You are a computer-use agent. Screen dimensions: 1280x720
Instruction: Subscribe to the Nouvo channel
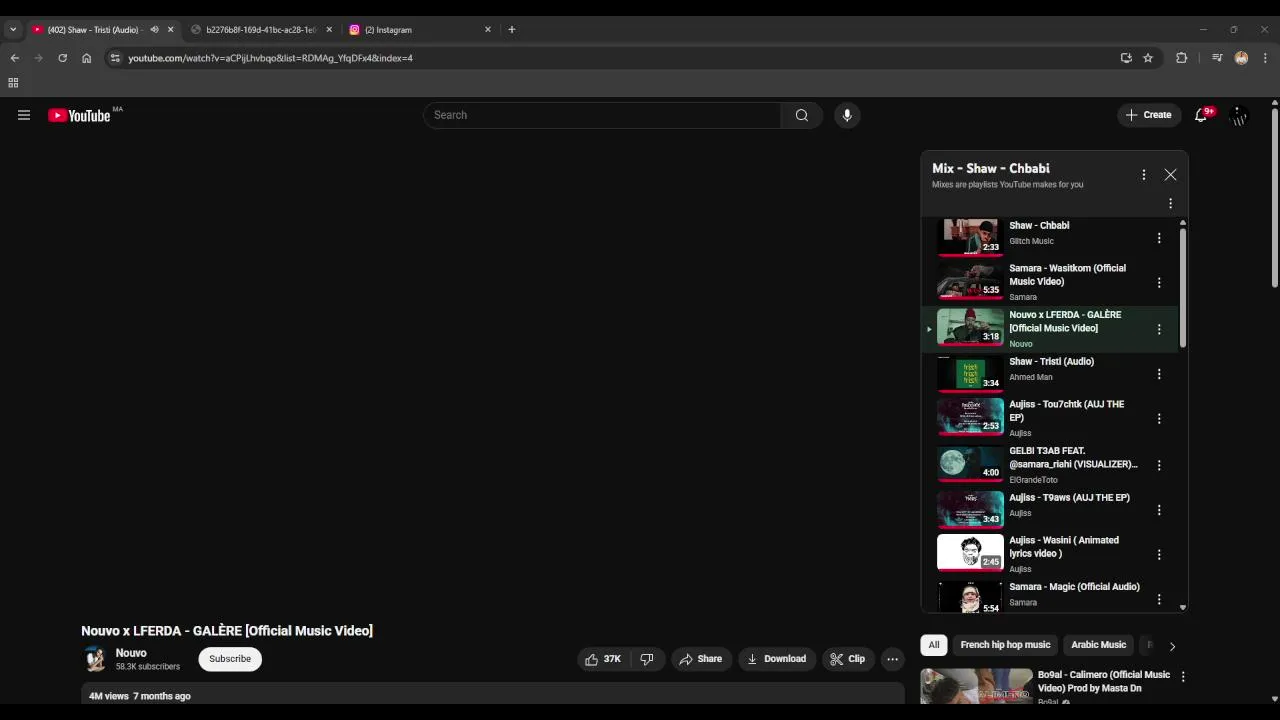pyautogui.click(x=230, y=659)
